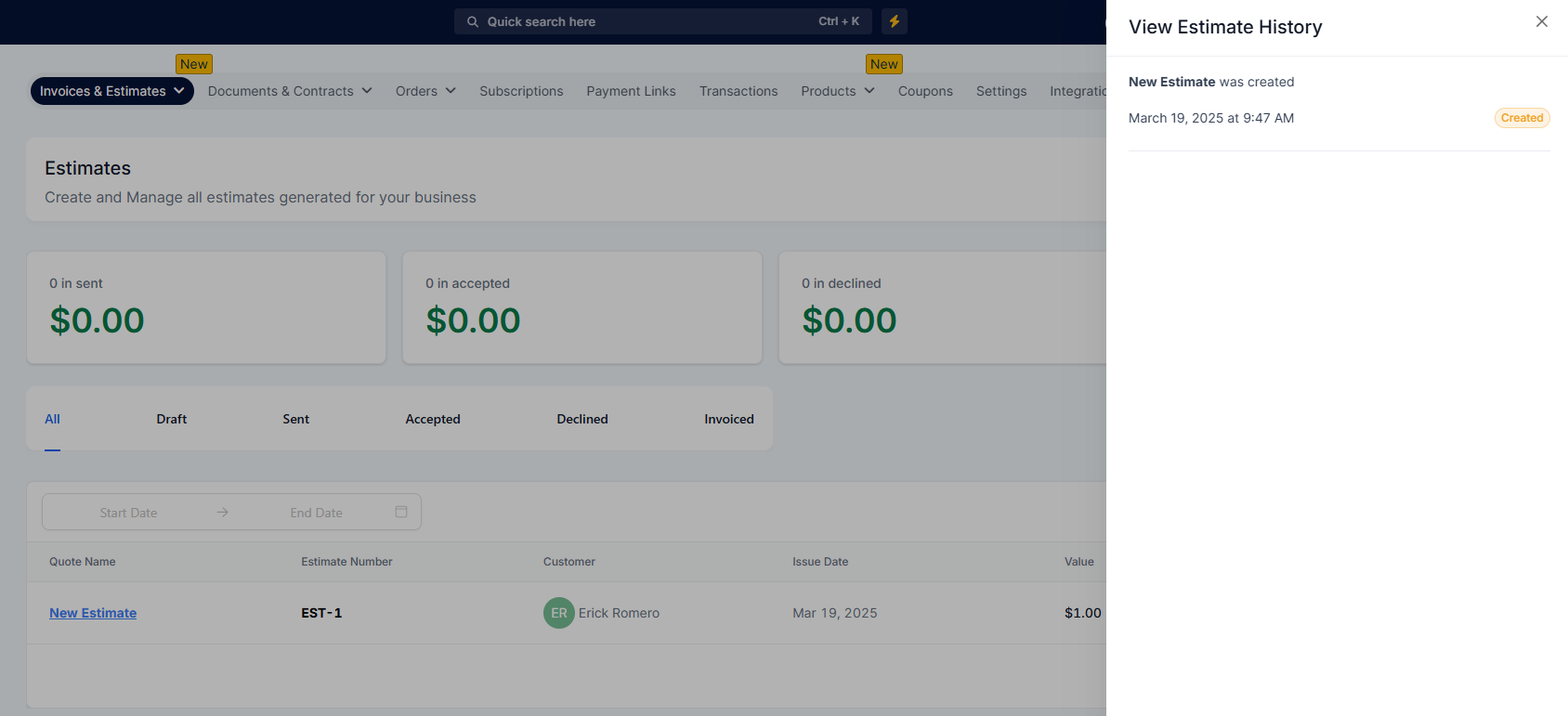Click the 0 in accepted summary card

coord(582,307)
